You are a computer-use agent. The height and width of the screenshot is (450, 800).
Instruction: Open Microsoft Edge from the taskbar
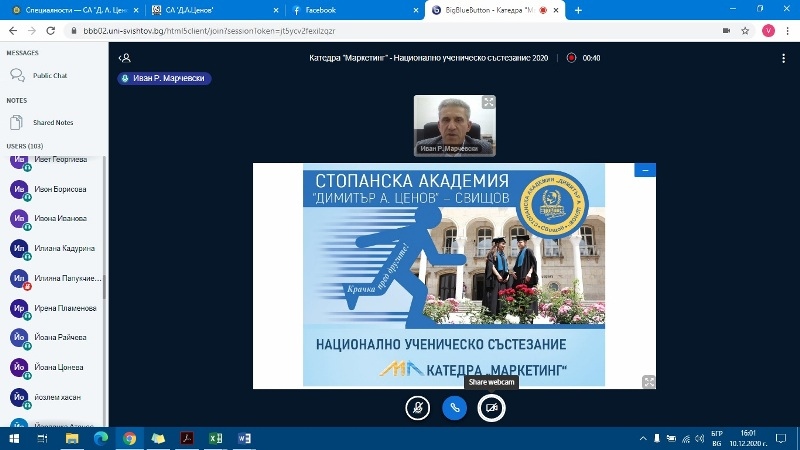tap(101, 438)
